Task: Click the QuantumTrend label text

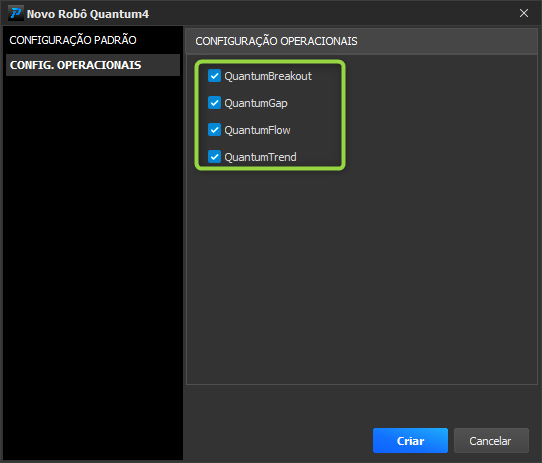Action: (x=260, y=157)
